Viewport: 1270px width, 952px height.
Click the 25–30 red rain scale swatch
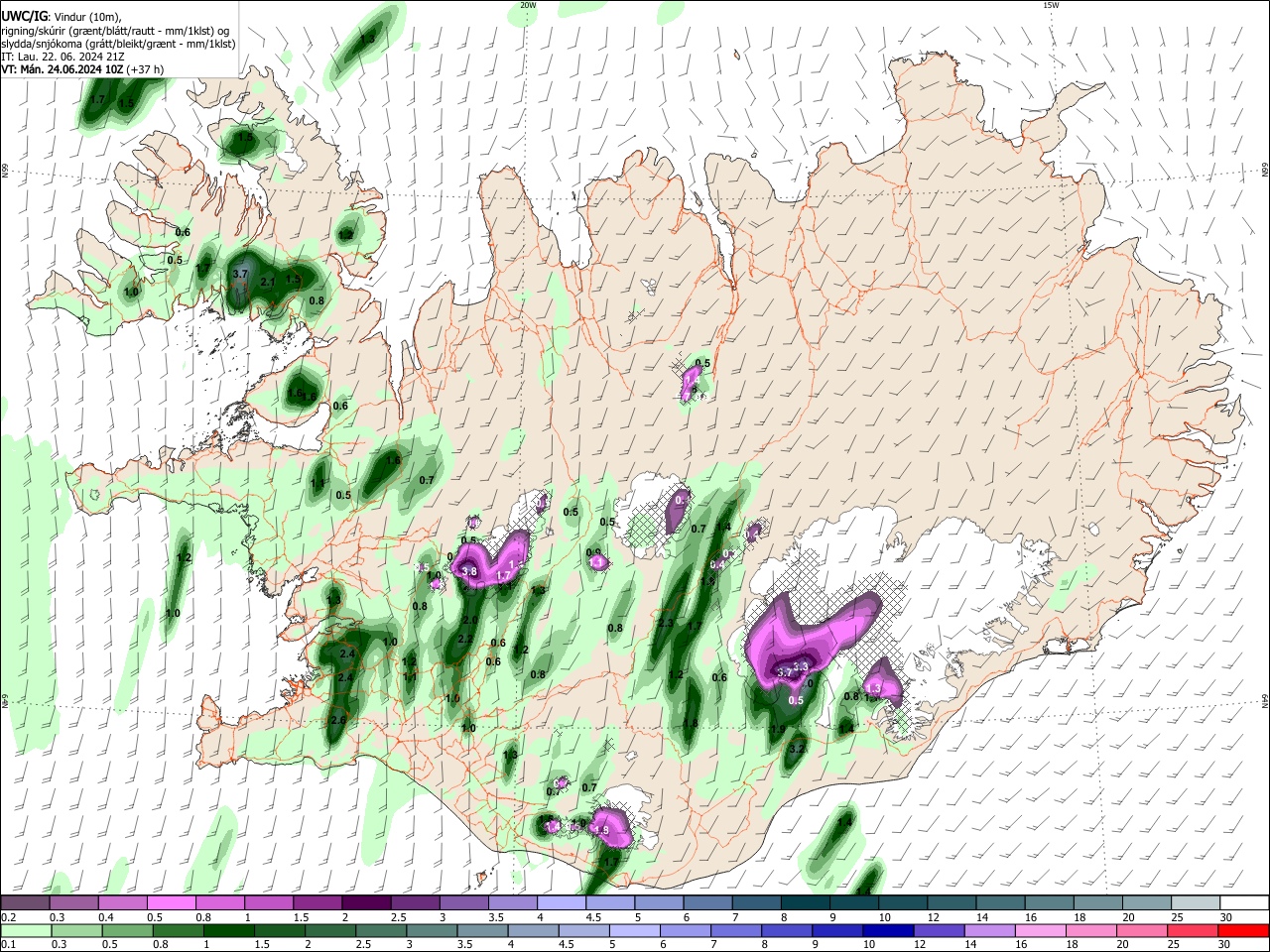[1193, 930]
